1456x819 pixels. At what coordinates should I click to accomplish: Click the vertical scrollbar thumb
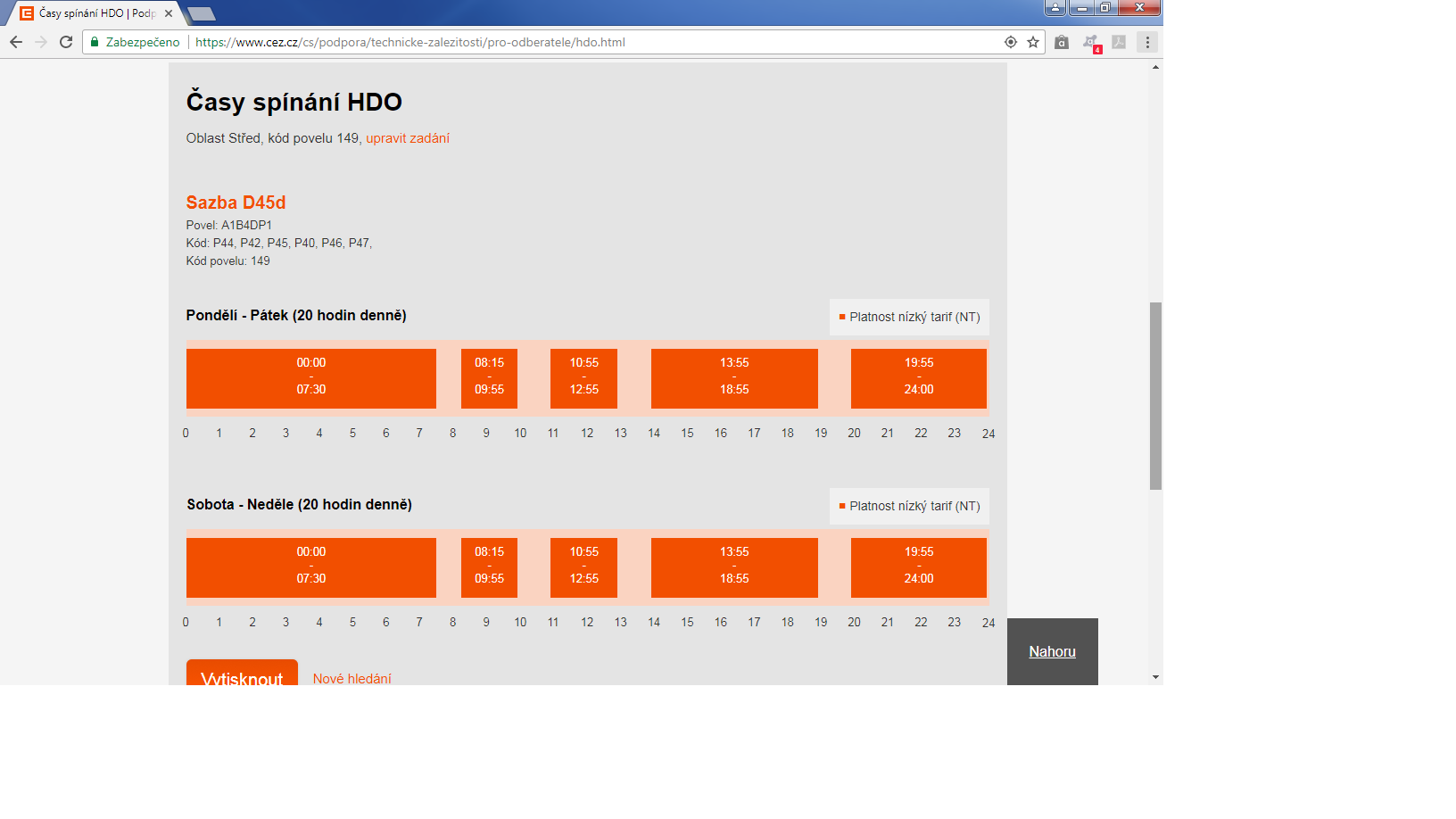[x=1155, y=395]
